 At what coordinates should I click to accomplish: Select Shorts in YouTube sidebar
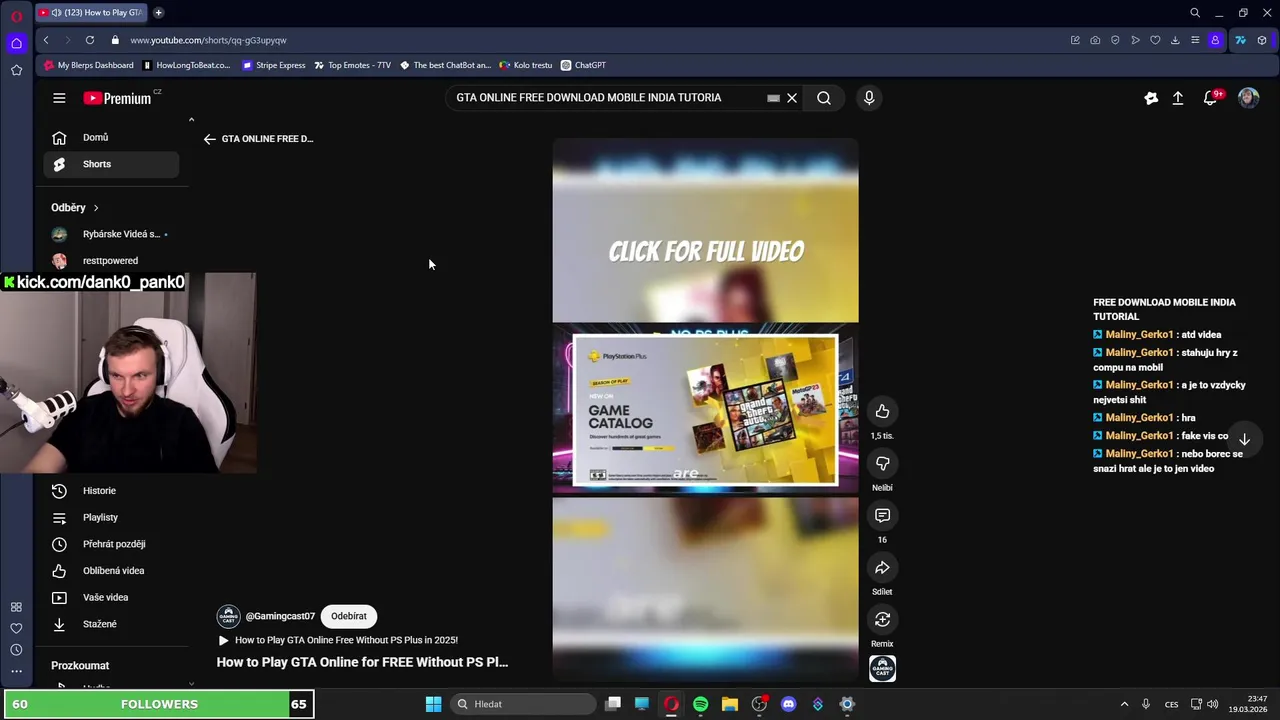(x=111, y=164)
